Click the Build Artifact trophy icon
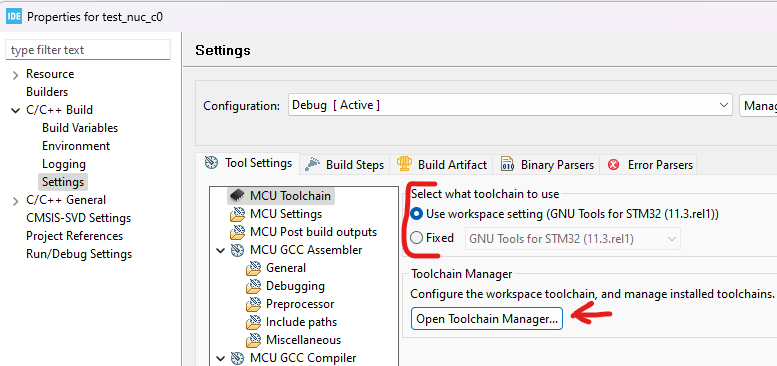The image size is (777, 366). (404, 164)
